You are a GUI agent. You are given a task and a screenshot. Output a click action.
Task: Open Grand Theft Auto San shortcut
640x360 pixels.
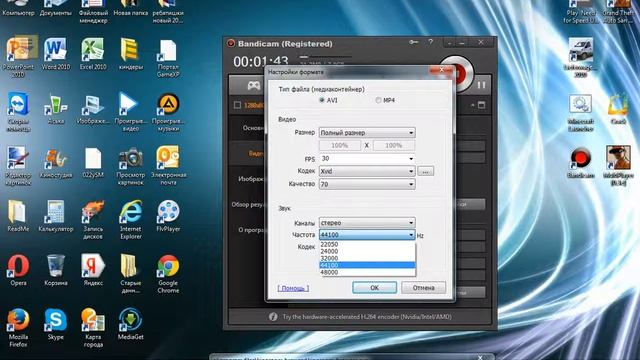pos(618,12)
